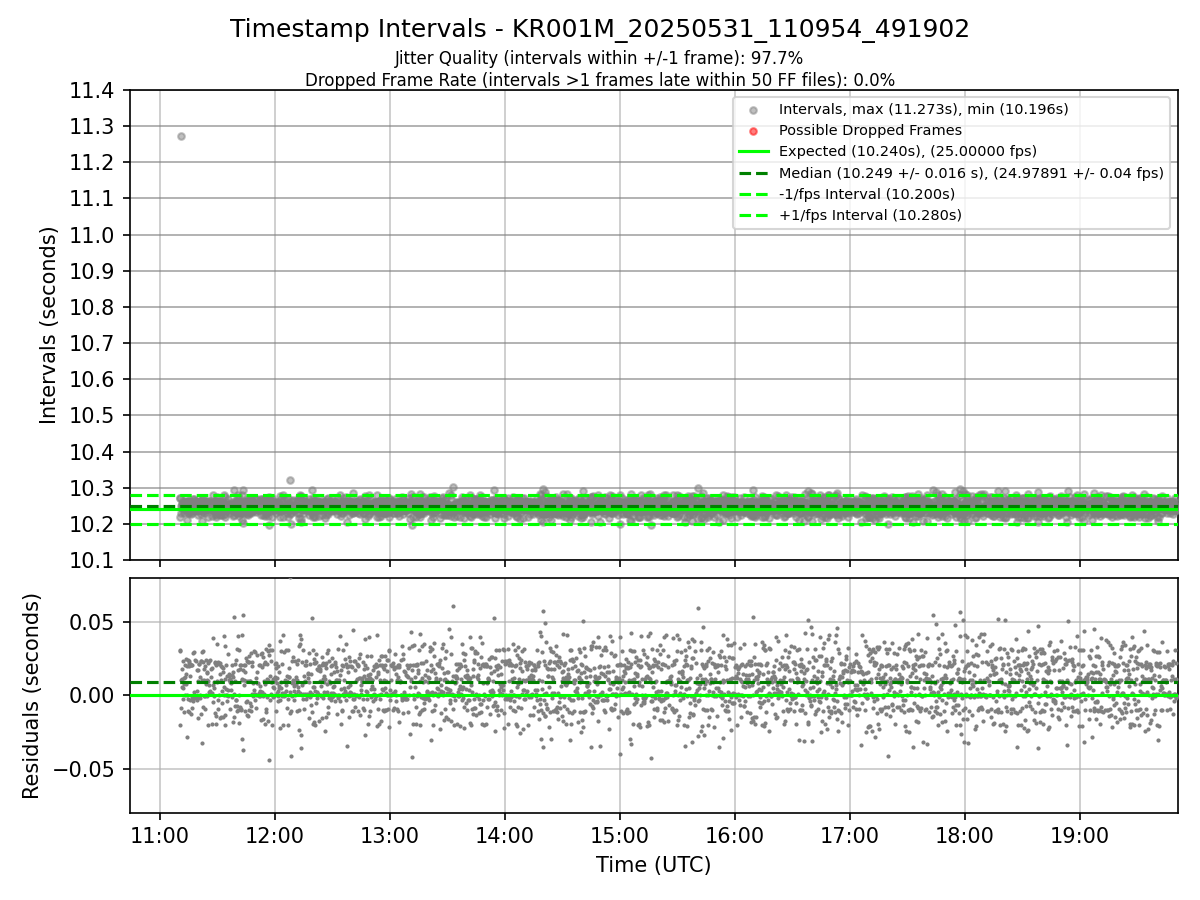Click the solid green line sample beside 'Expected'

[x=753, y=151]
